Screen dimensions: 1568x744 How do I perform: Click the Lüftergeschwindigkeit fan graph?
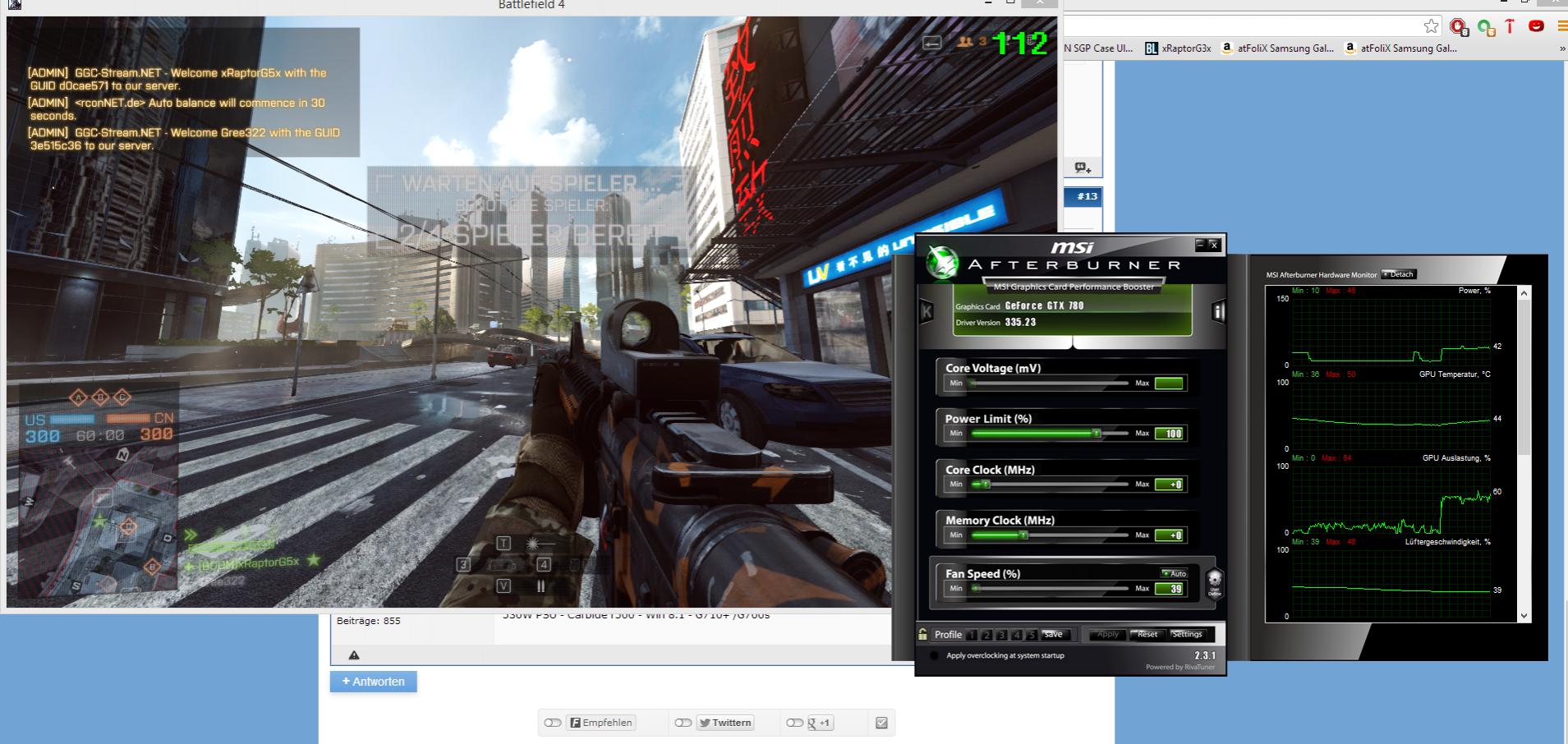pos(1391,583)
